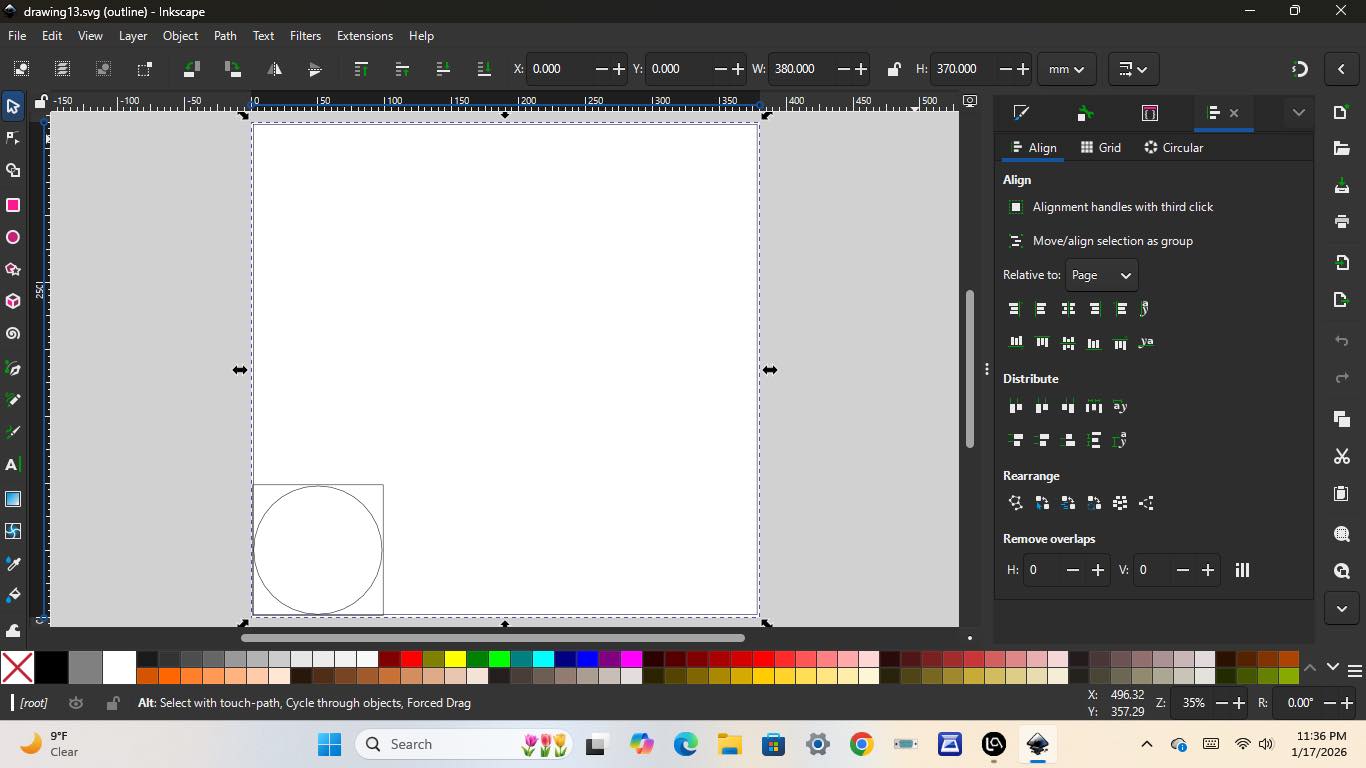1366x768 pixels.
Task: Select the Gradient tool
Action: [x=13, y=499]
